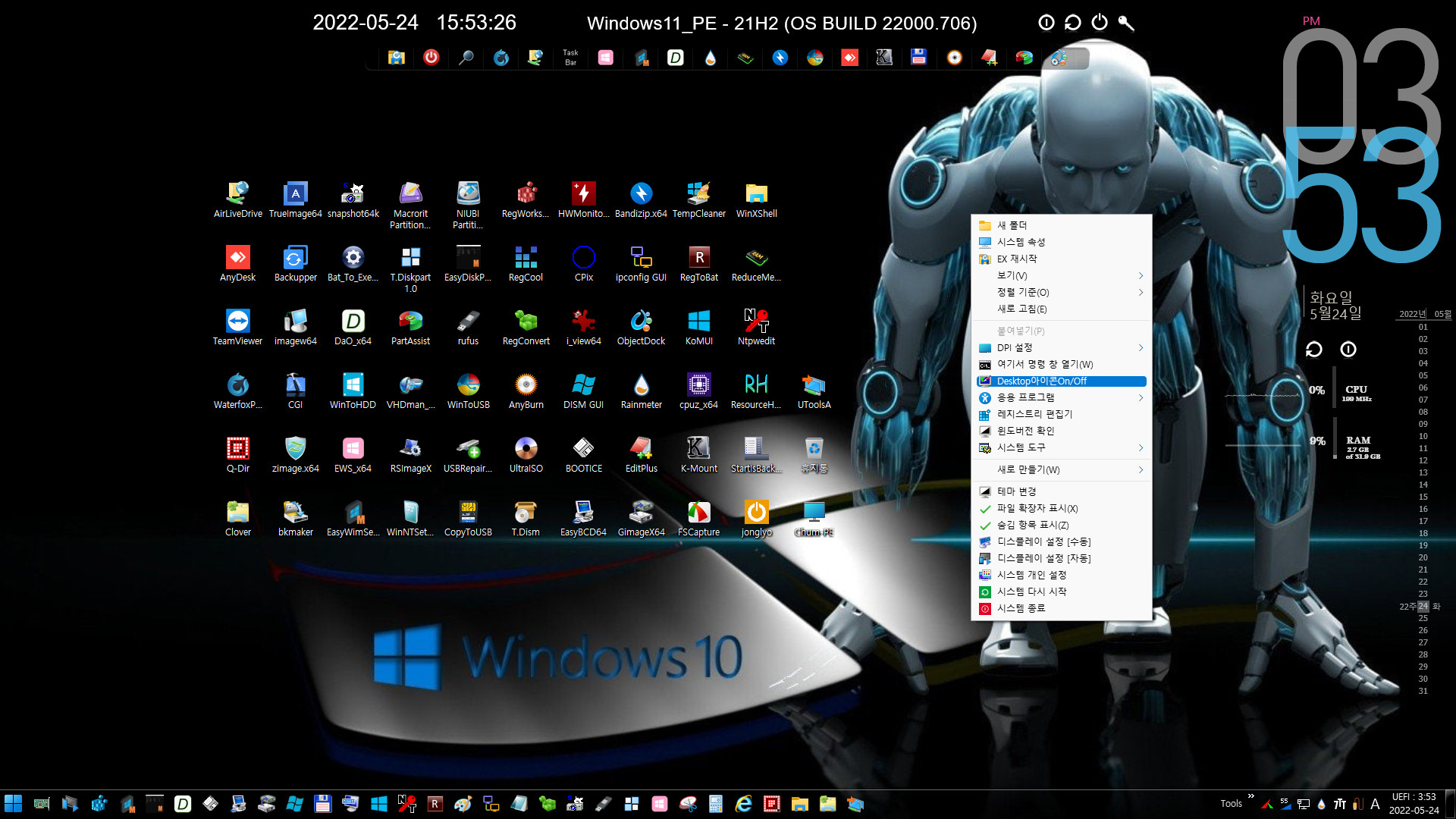
Task: Choose 시스템 속성 in context menu
Action: coord(1062,242)
